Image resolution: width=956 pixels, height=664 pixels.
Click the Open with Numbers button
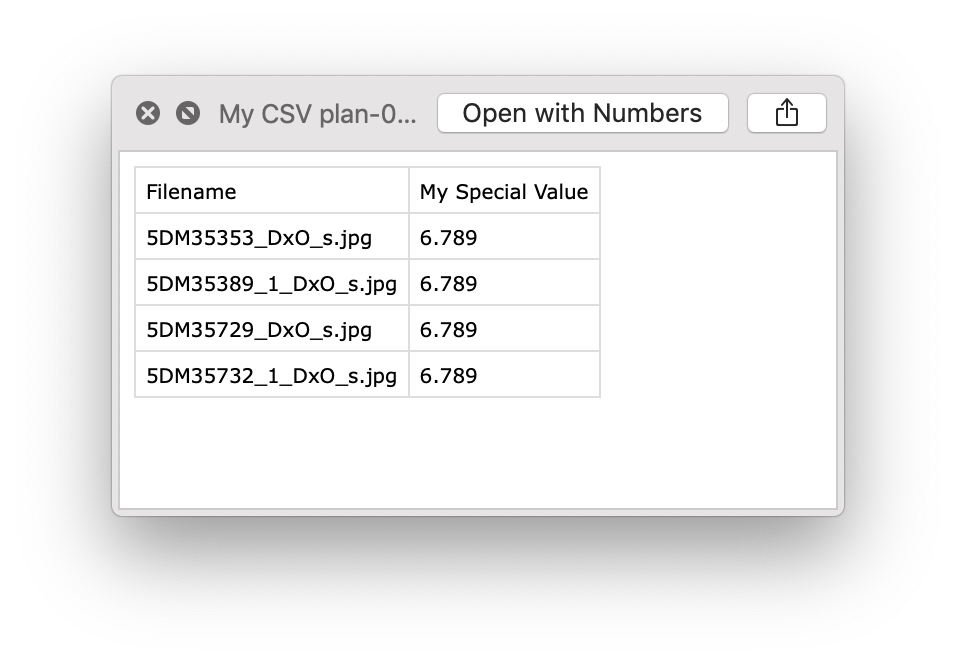[x=582, y=113]
